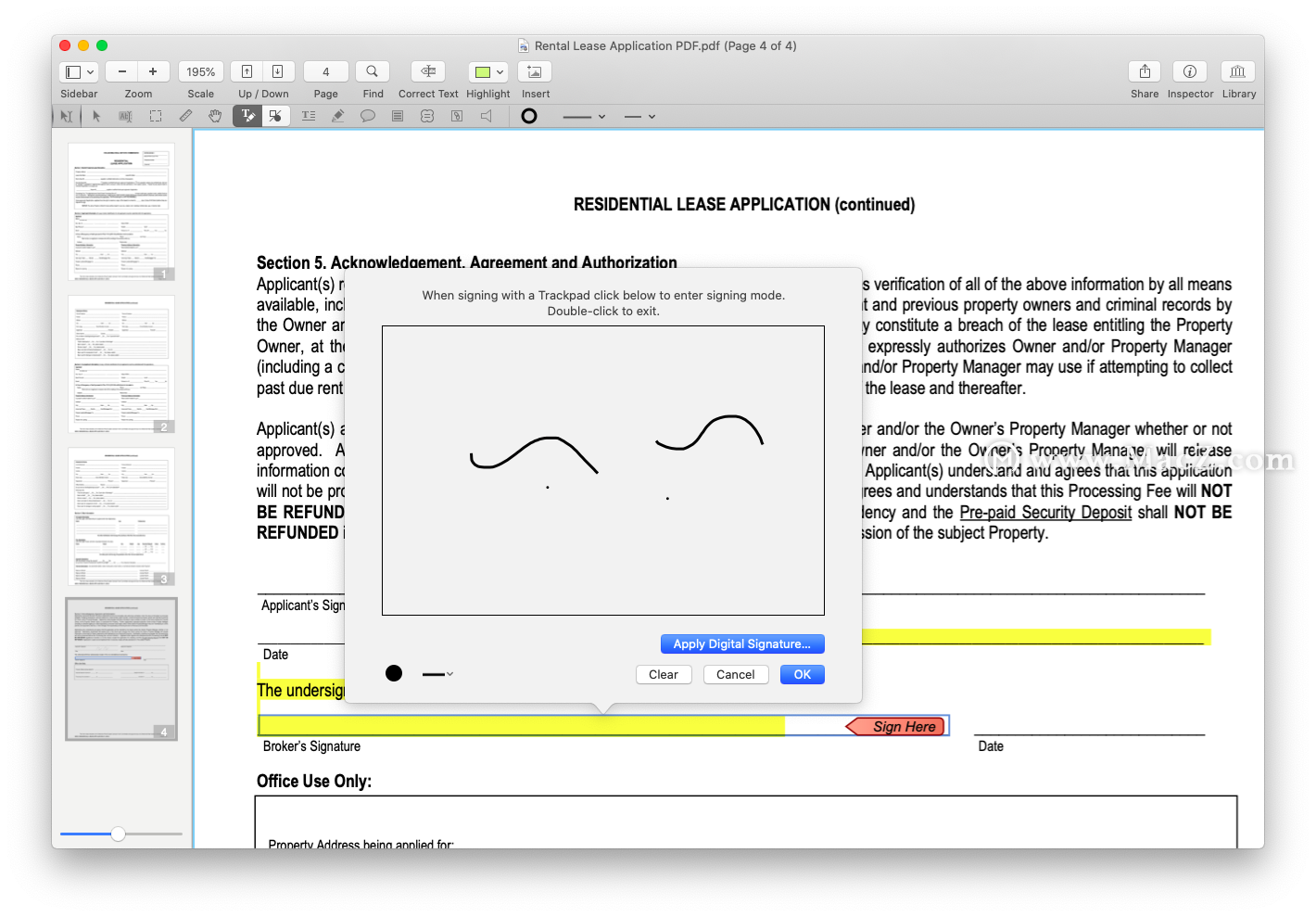1316x917 pixels.
Task: Click the document proxy icon in title bar
Action: (525, 45)
